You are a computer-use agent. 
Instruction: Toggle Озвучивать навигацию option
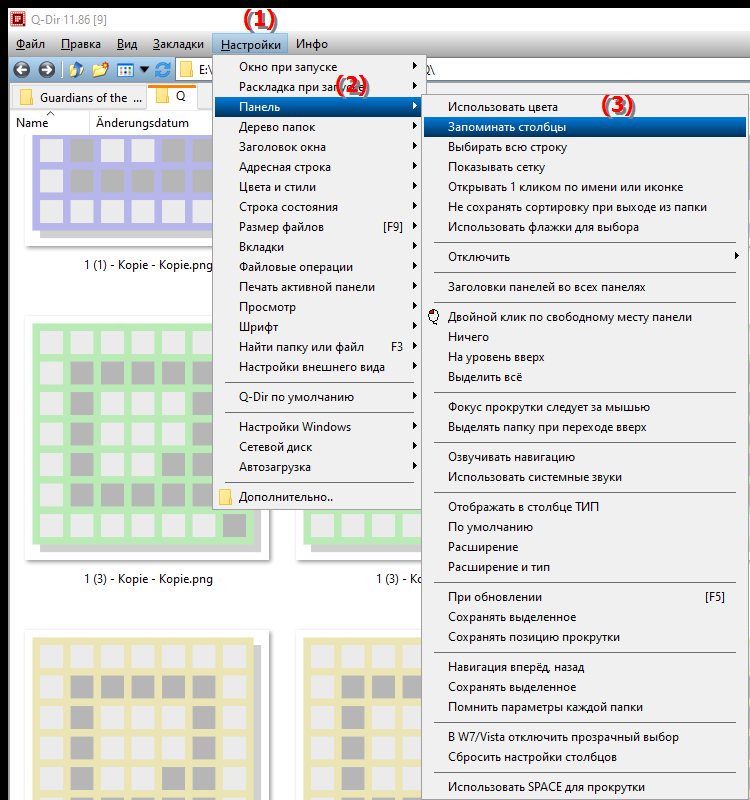pyautogui.click(x=585, y=457)
